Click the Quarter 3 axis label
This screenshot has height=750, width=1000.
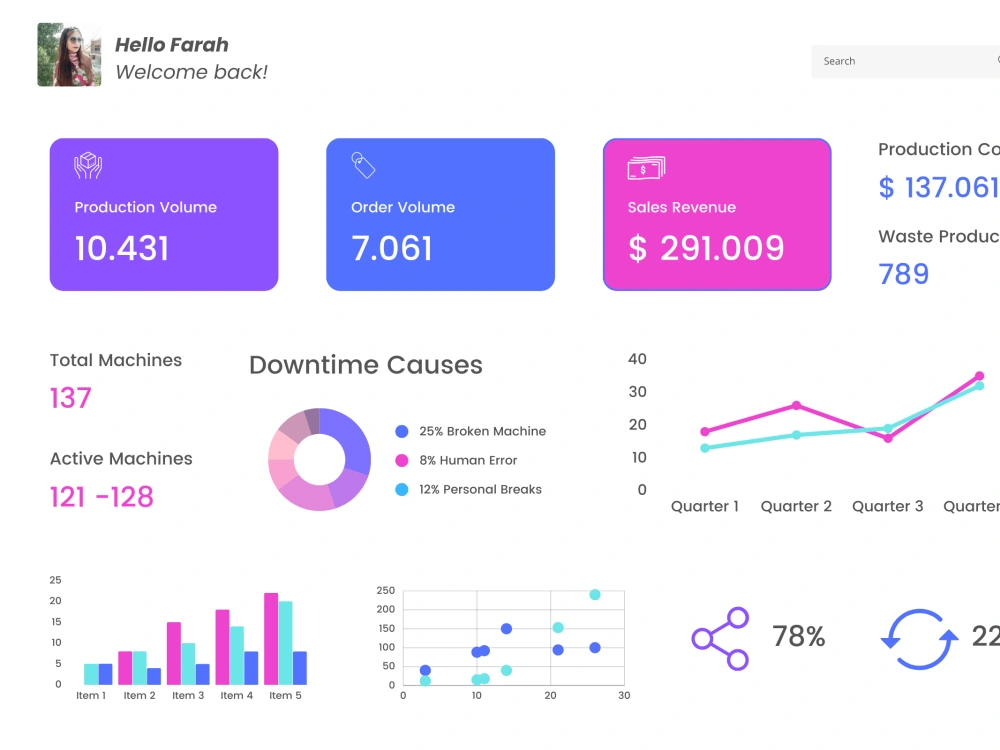click(888, 506)
